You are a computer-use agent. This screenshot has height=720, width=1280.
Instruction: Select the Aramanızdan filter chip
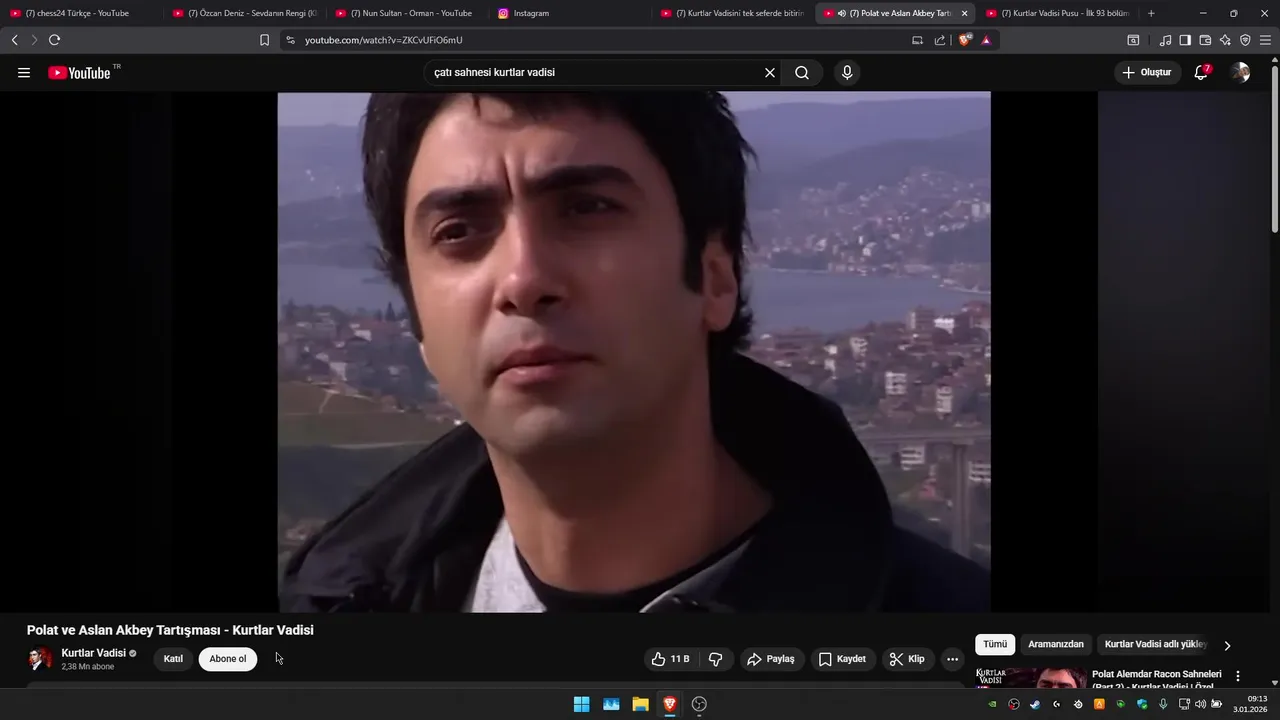point(1056,645)
